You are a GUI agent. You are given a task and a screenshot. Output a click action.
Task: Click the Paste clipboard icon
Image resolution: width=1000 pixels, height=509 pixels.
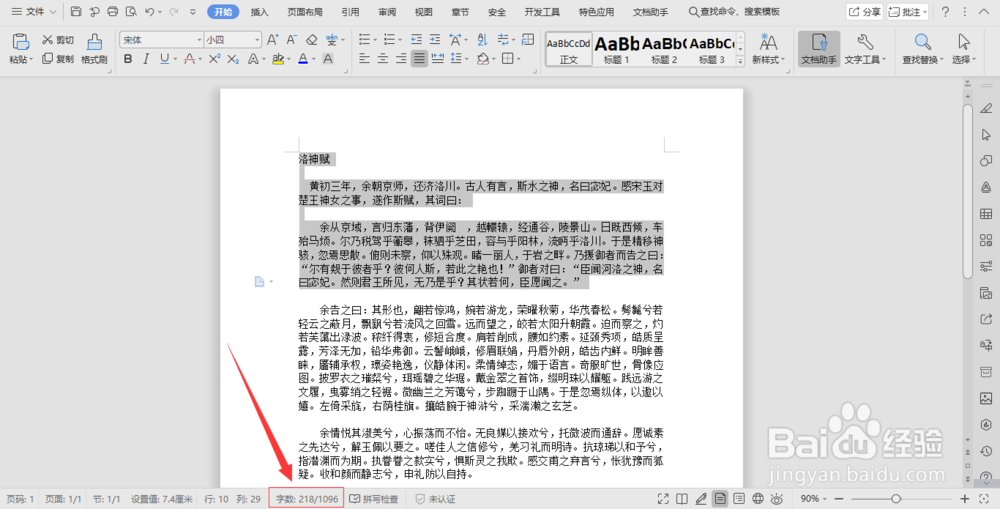(x=20, y=42)
